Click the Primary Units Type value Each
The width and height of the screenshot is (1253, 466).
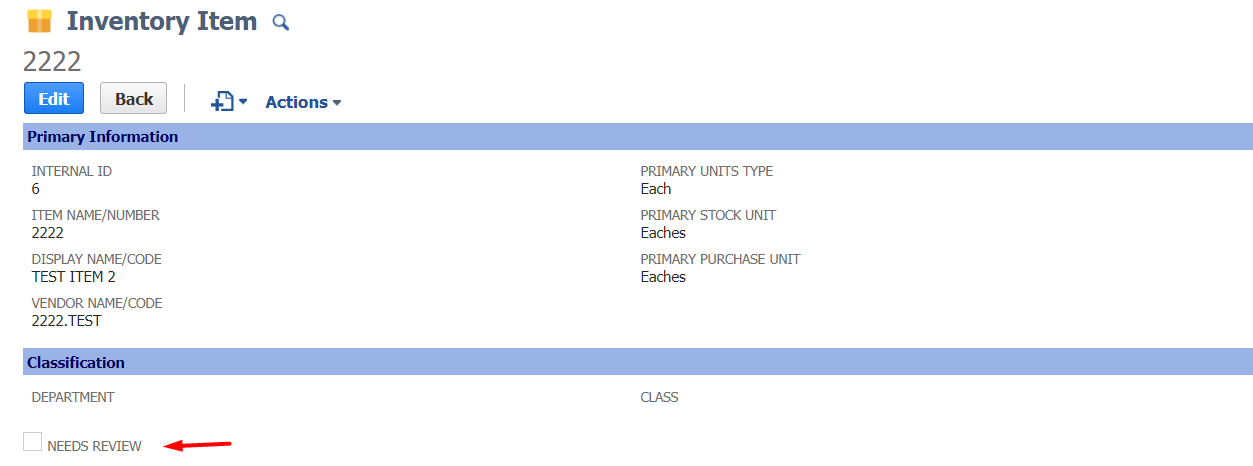pos(656,189)
